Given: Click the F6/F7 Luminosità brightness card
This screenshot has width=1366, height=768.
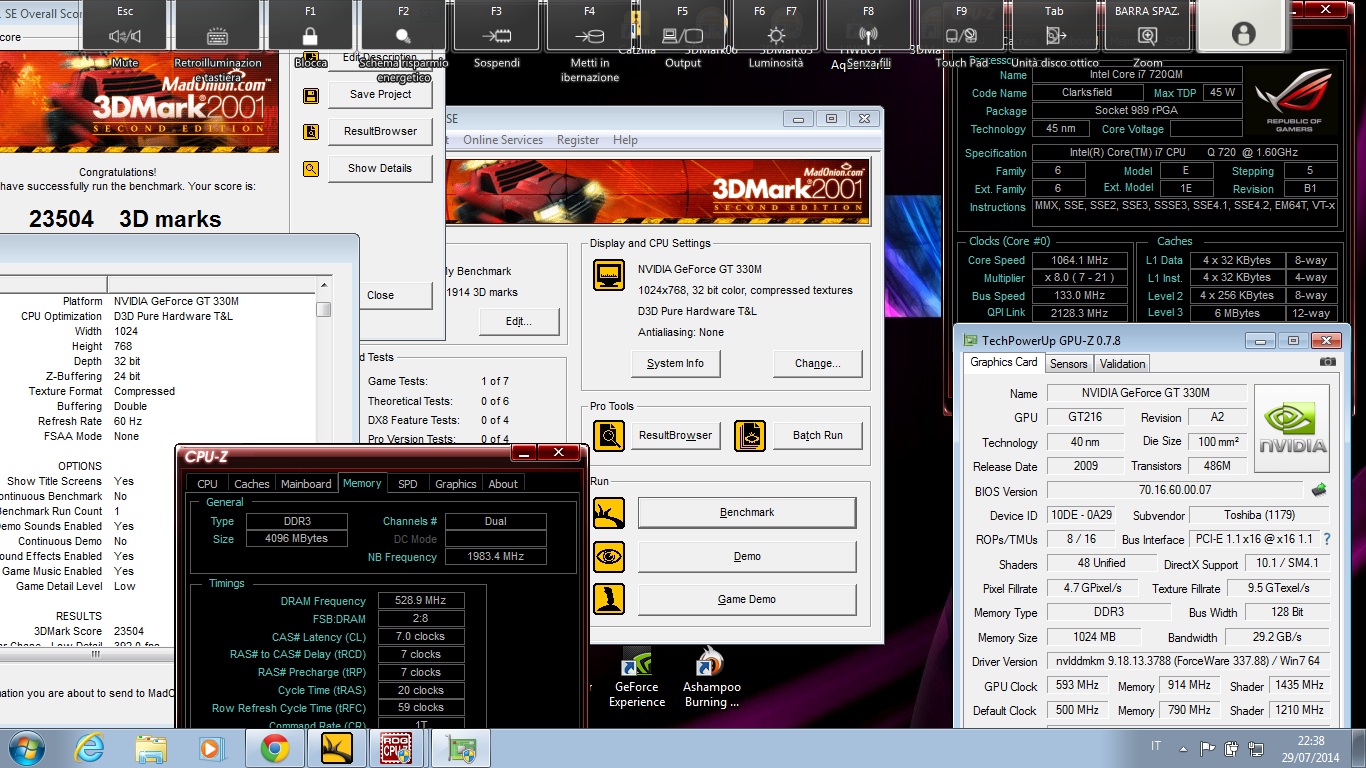Looking at the screenshot, I should click(x=776, y=25).
